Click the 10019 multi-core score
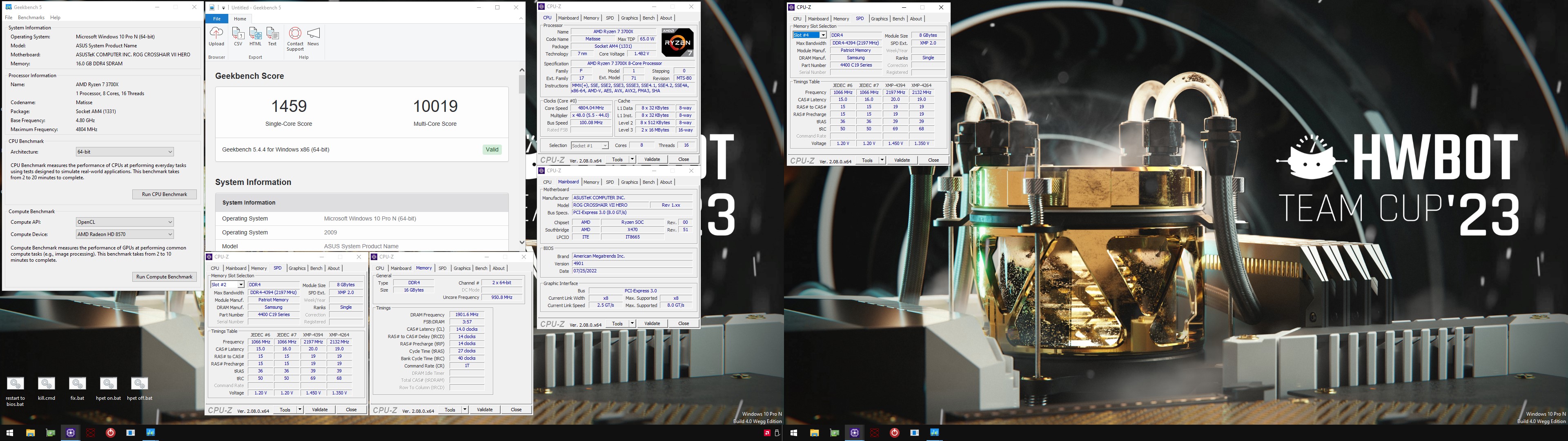This screenshot has height=441, width=1568. point(435,107)
